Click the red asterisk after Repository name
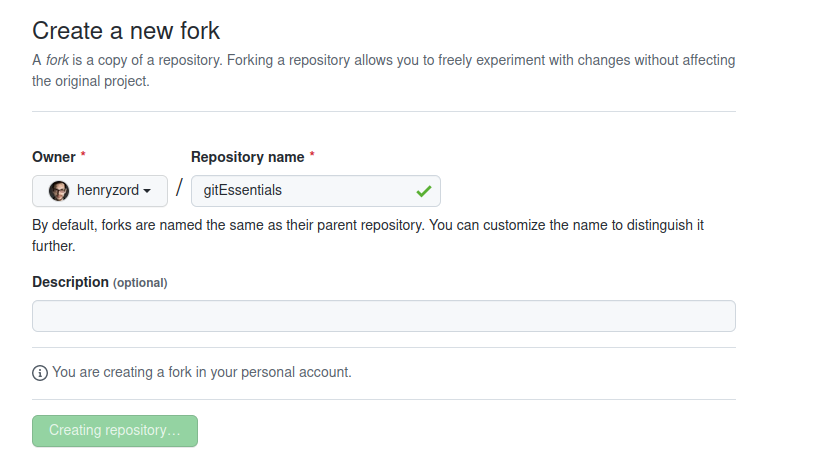Viewport: 813px width, 459px height. 312,157
